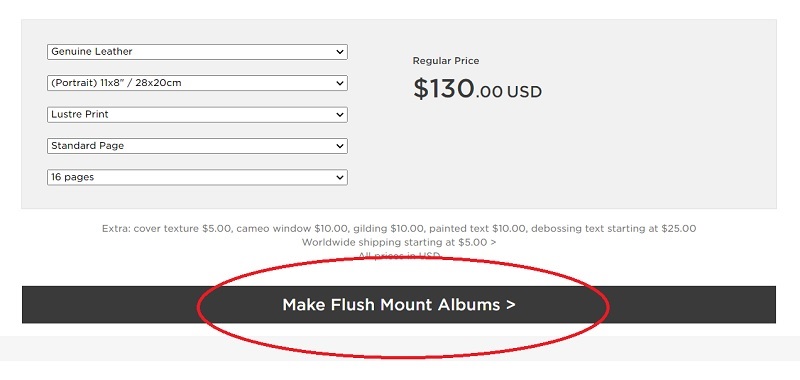
Task: Click the USD currency text beside price
Action: [x=524, y=92]
